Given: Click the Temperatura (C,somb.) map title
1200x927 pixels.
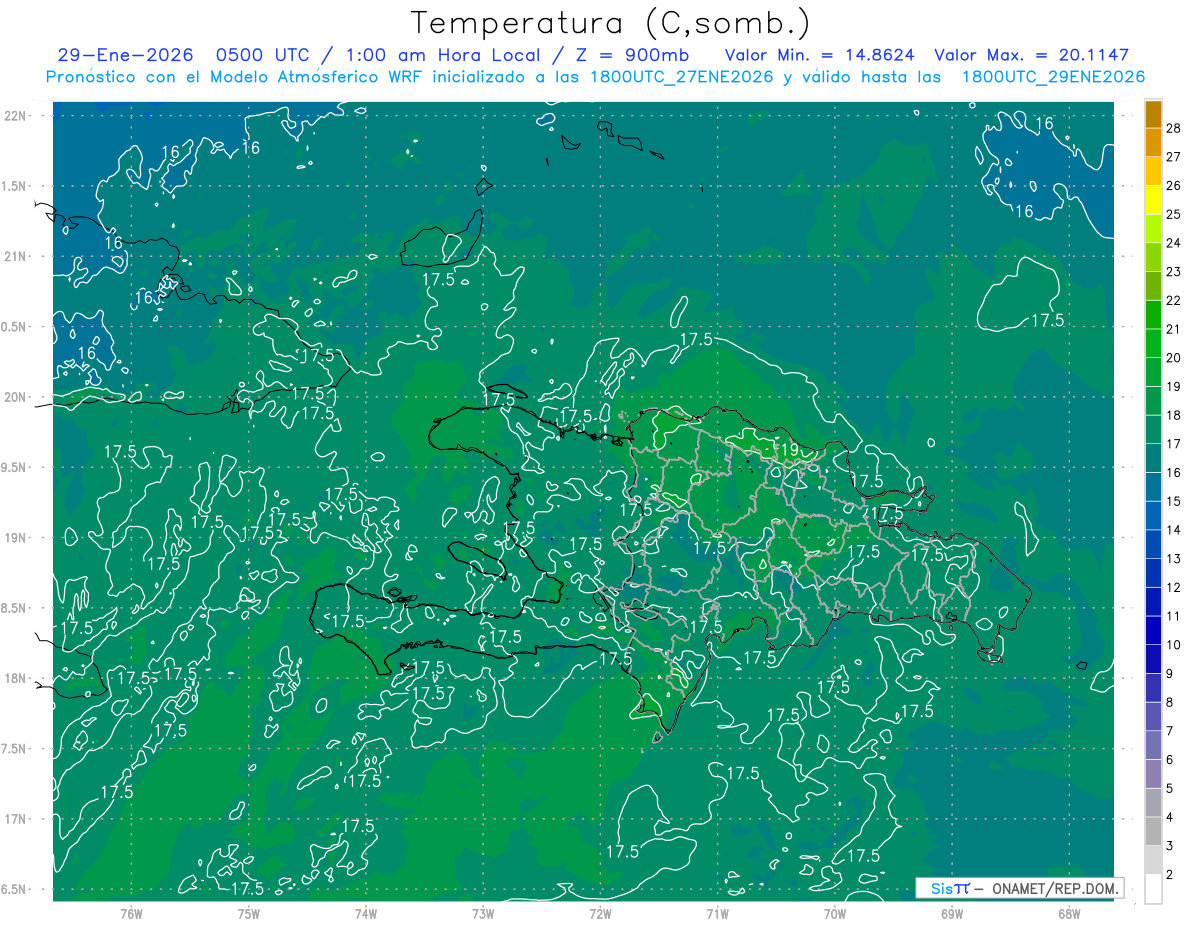Looking at the screenshot, I should click(x=611, y=23).
